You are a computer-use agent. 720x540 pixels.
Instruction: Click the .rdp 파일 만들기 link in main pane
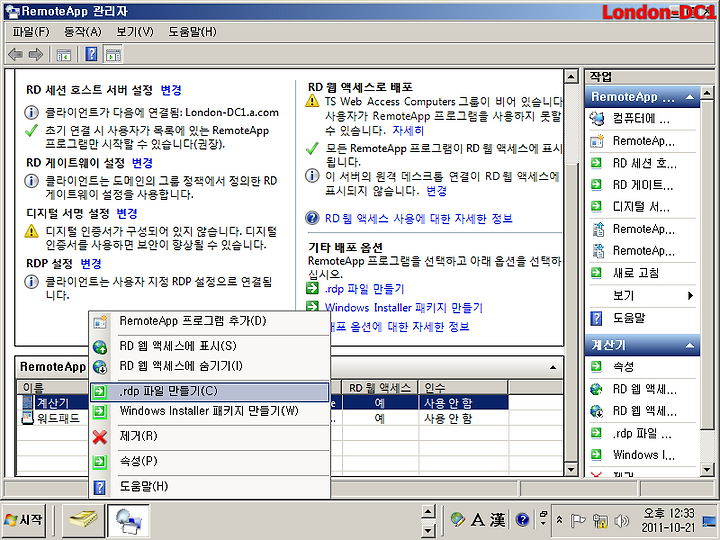coord(364,289)
